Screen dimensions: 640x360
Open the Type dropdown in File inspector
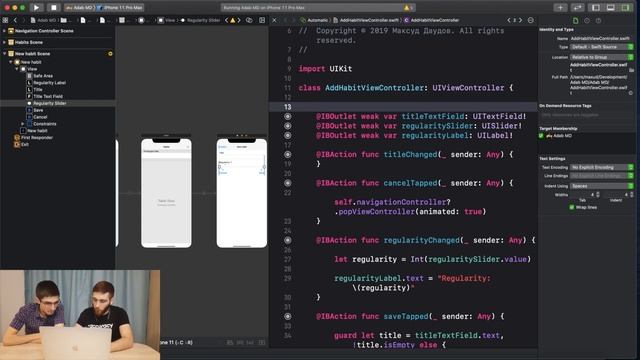coord(602,47)
